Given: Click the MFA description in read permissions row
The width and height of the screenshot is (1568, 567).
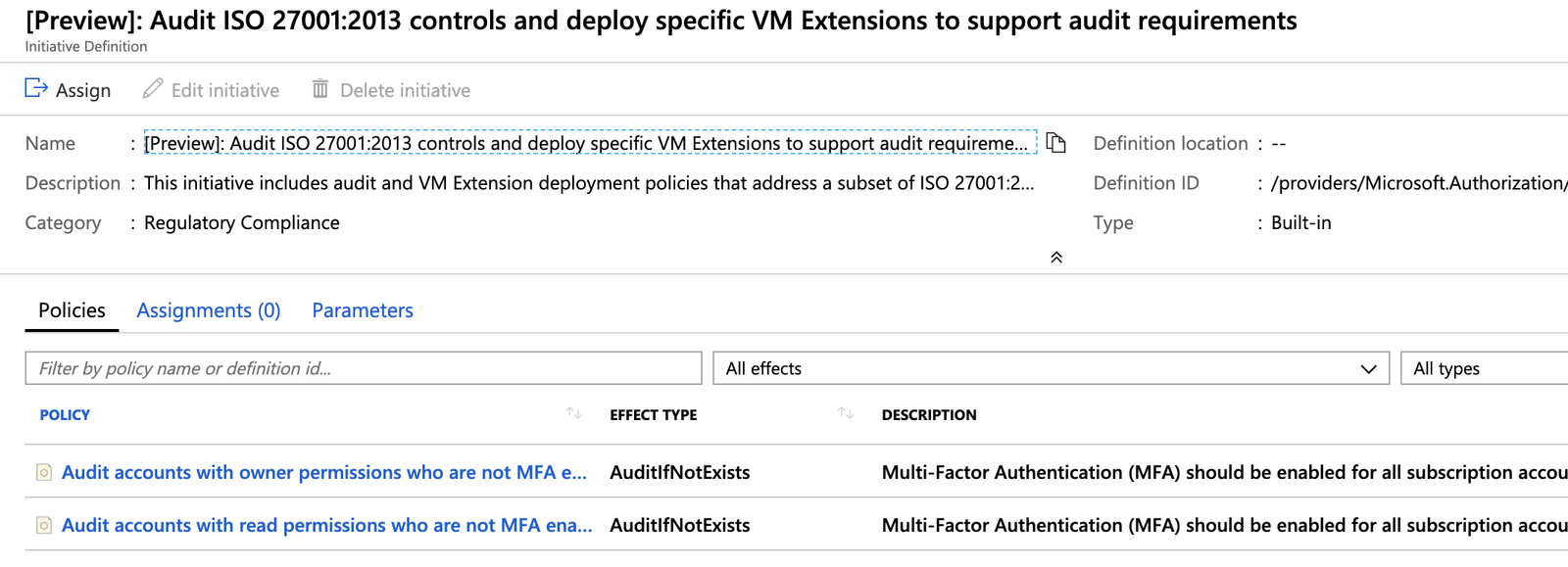Looking at the screenshot, I should point(1225,526).
